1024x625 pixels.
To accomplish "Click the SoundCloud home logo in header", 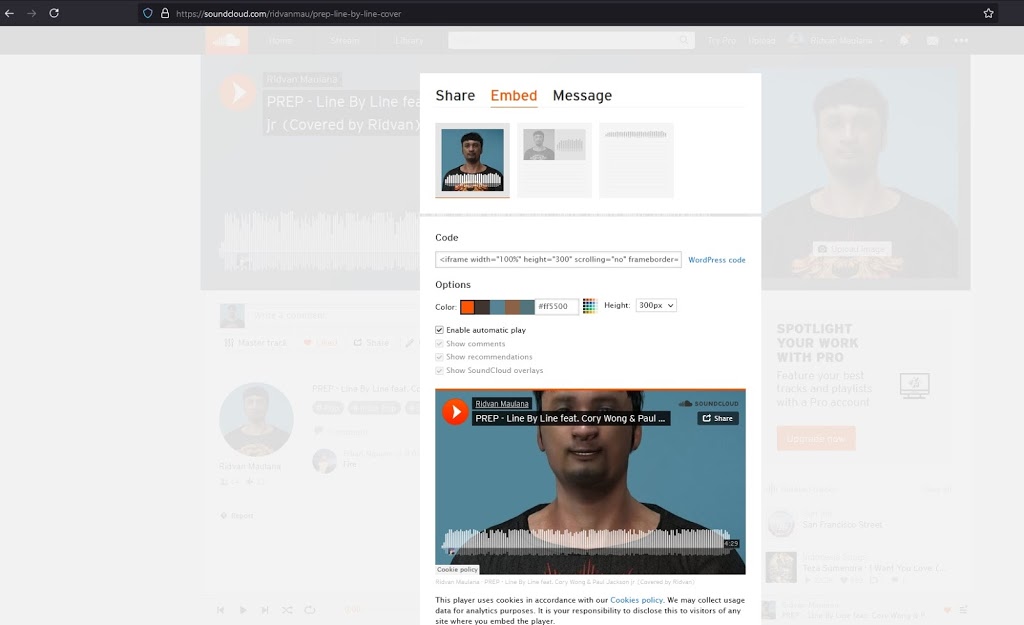I will (226, 40).
